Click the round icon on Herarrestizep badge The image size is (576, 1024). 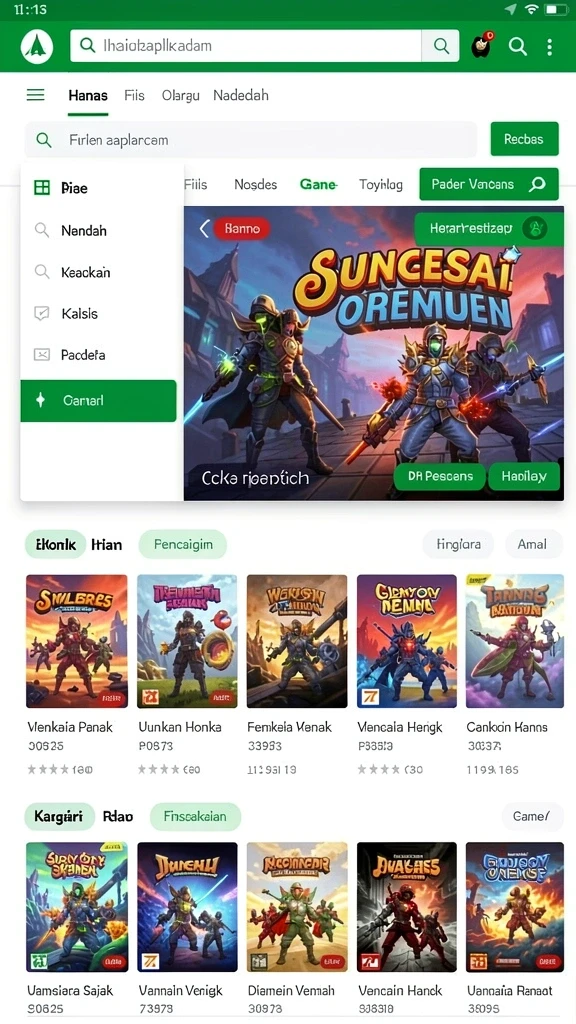pos(535,229)
